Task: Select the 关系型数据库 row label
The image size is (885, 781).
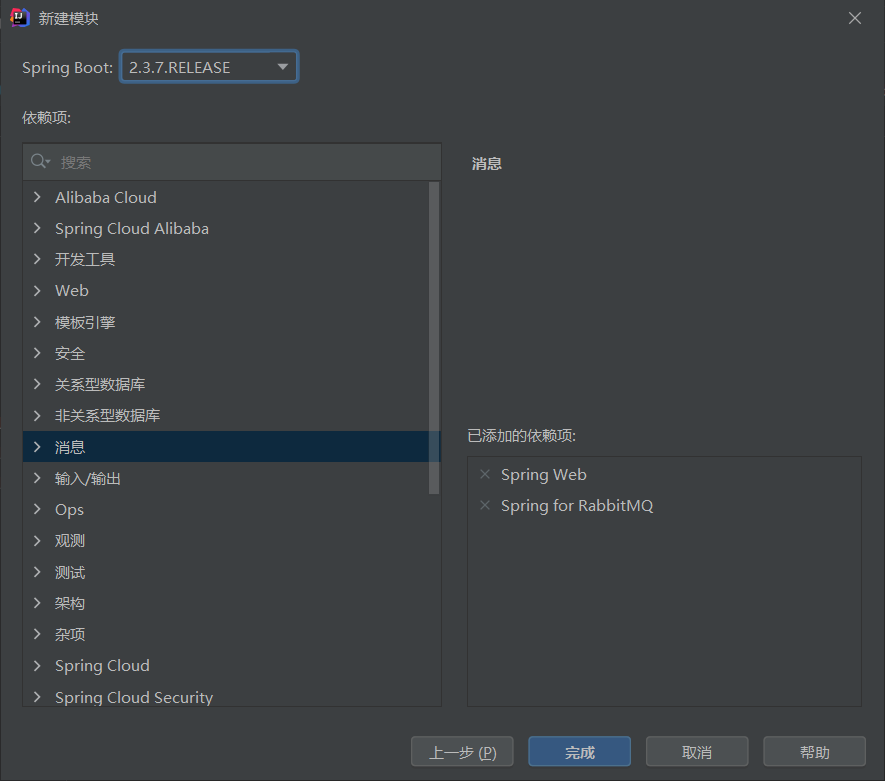Action: pos(100,384)
